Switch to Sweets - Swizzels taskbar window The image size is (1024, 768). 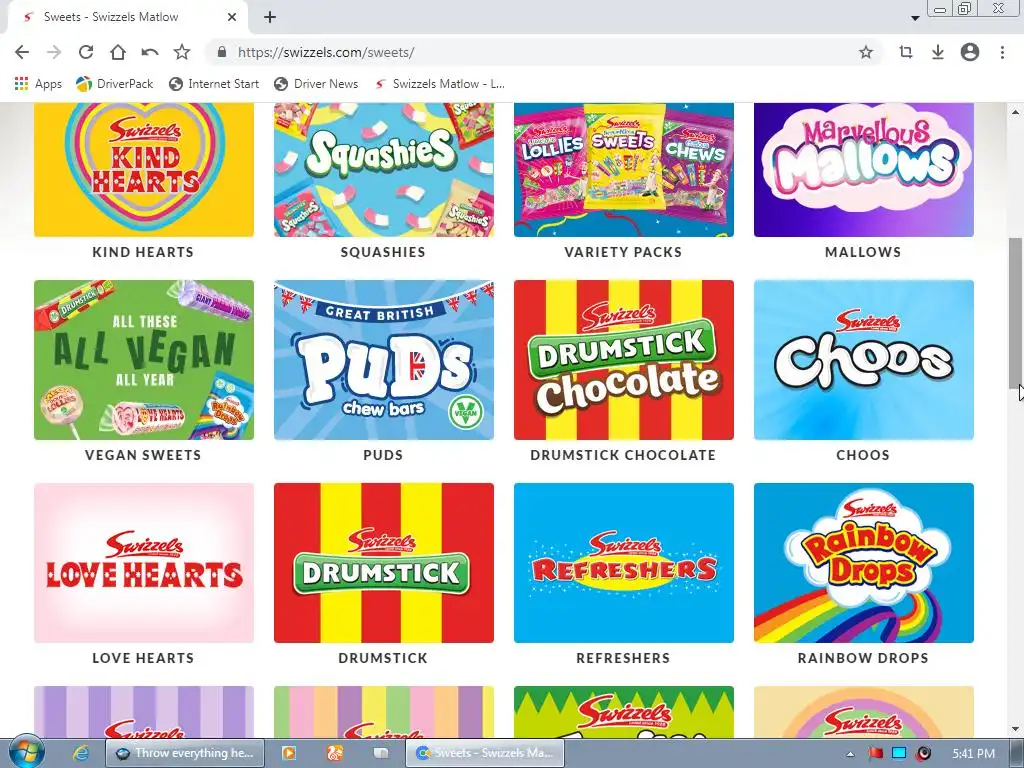point(485,753)
